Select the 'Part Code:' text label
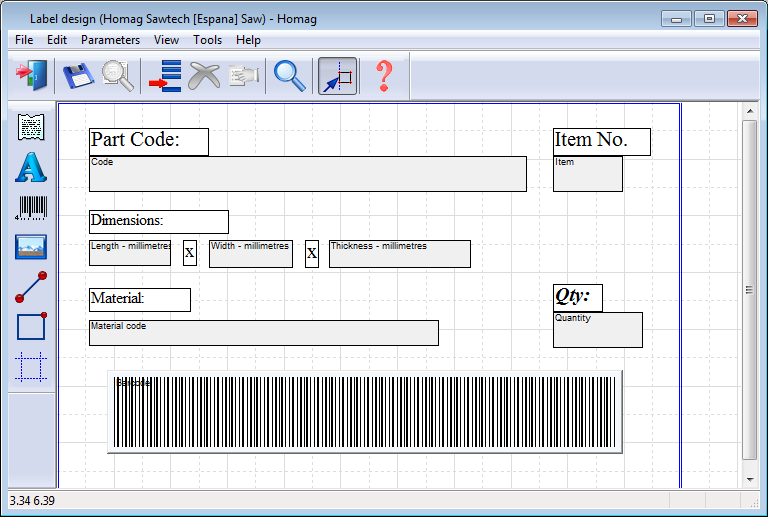This screenshot has height=517, width=768. point(149,142)
